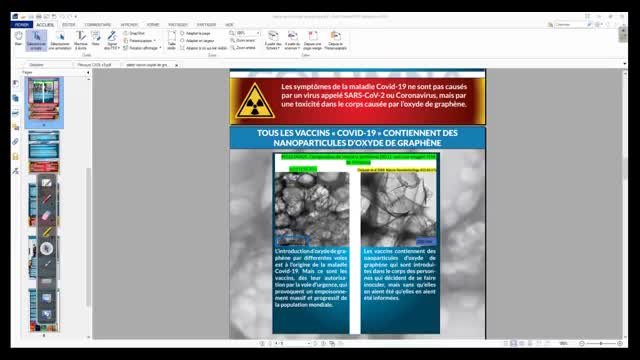Click the zoom out minus in status bar
Viewport: 640px width, 360px height.
[582, 344]
